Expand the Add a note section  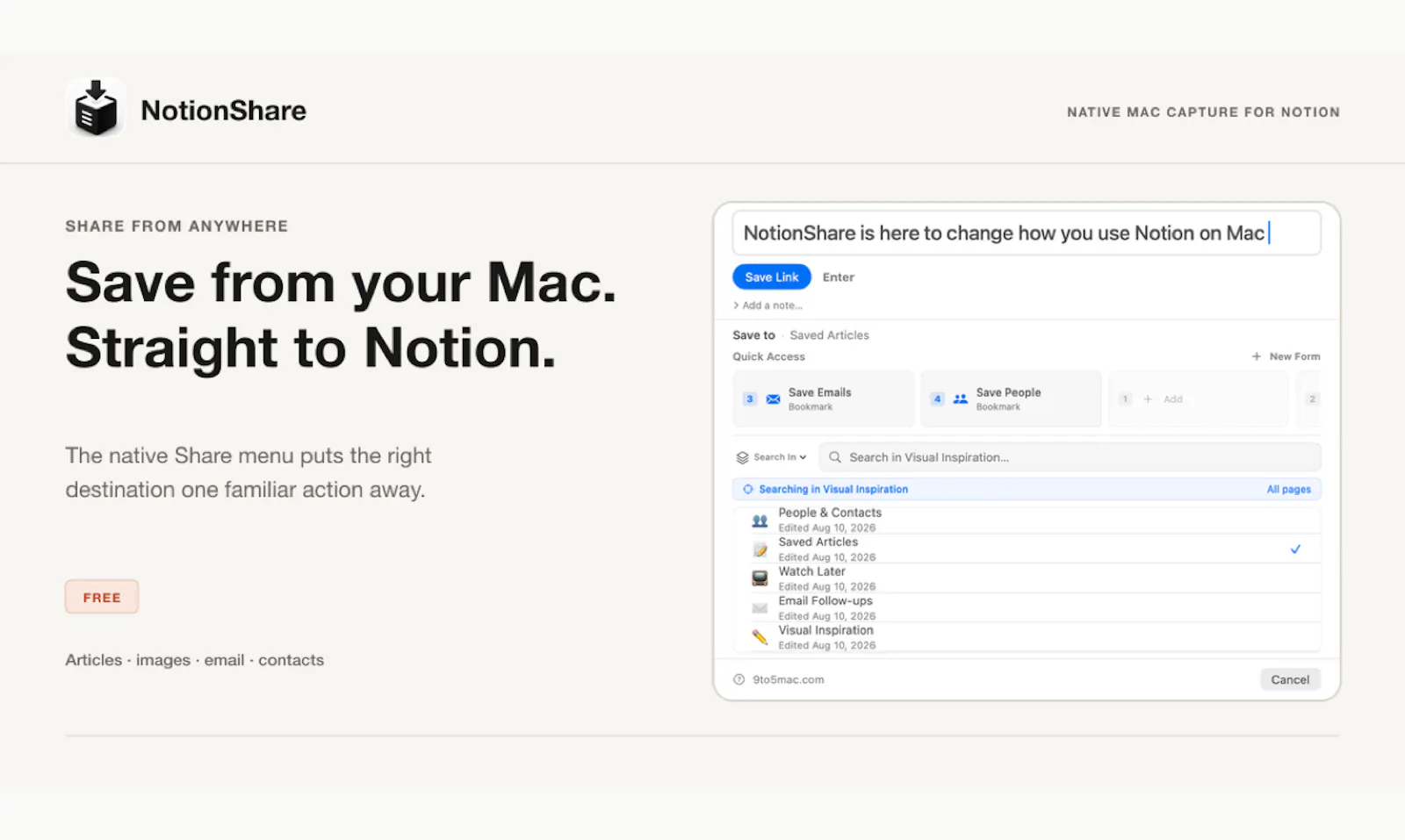point(767,305)
